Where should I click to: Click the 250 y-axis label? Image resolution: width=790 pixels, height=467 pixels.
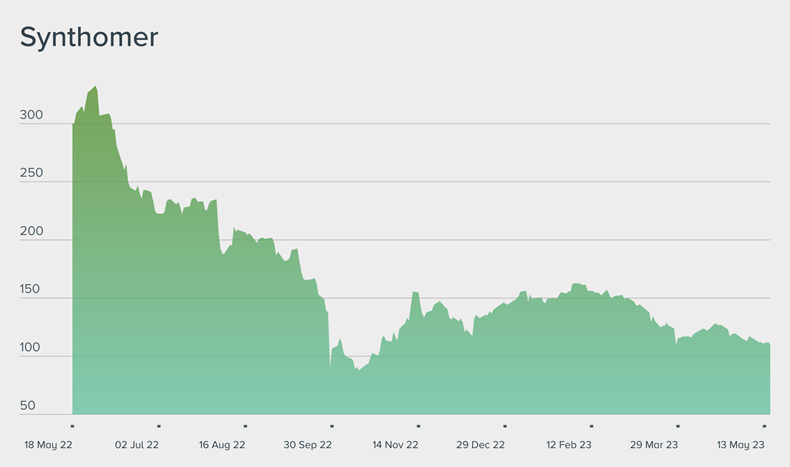tap(31, 173)
